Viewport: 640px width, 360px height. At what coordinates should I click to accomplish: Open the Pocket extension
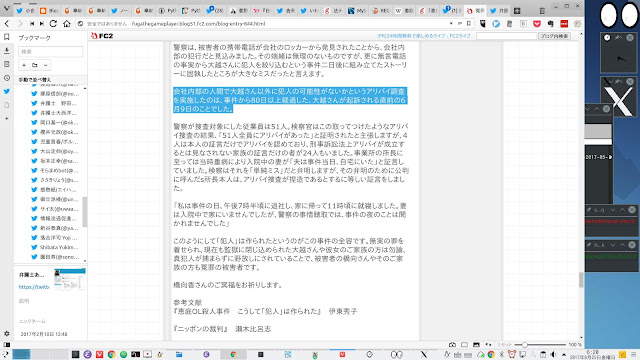537,24
